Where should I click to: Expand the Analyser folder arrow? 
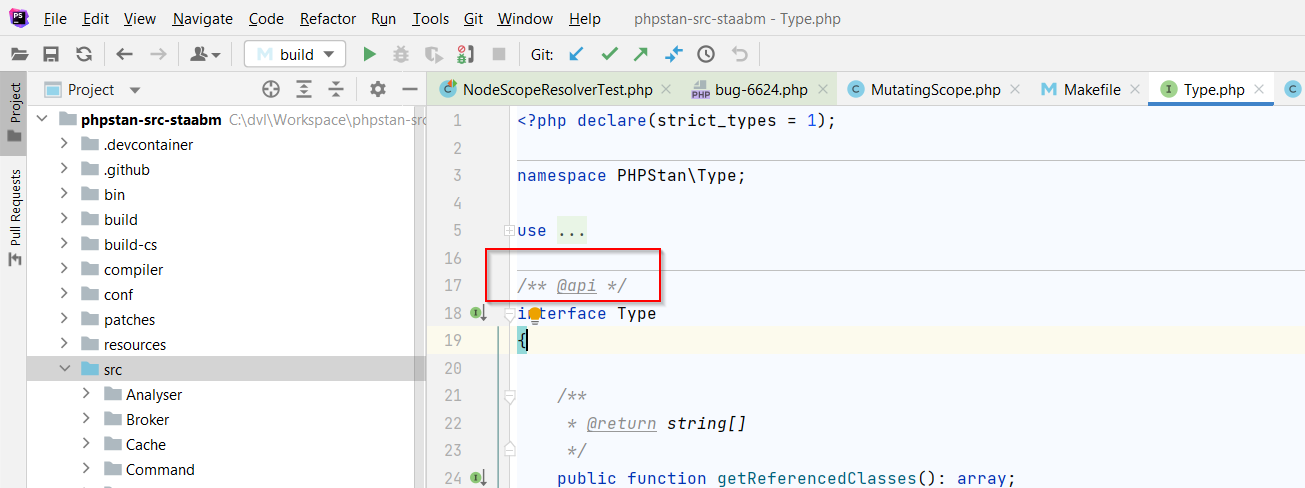pyautogui.click(x=86, y=394)
